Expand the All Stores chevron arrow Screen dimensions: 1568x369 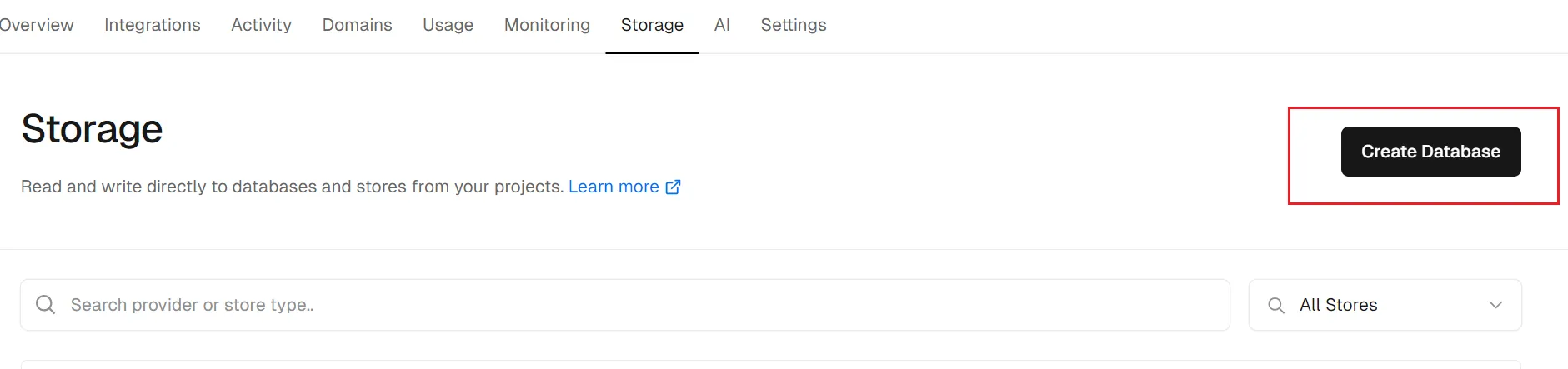(1495, 305)
